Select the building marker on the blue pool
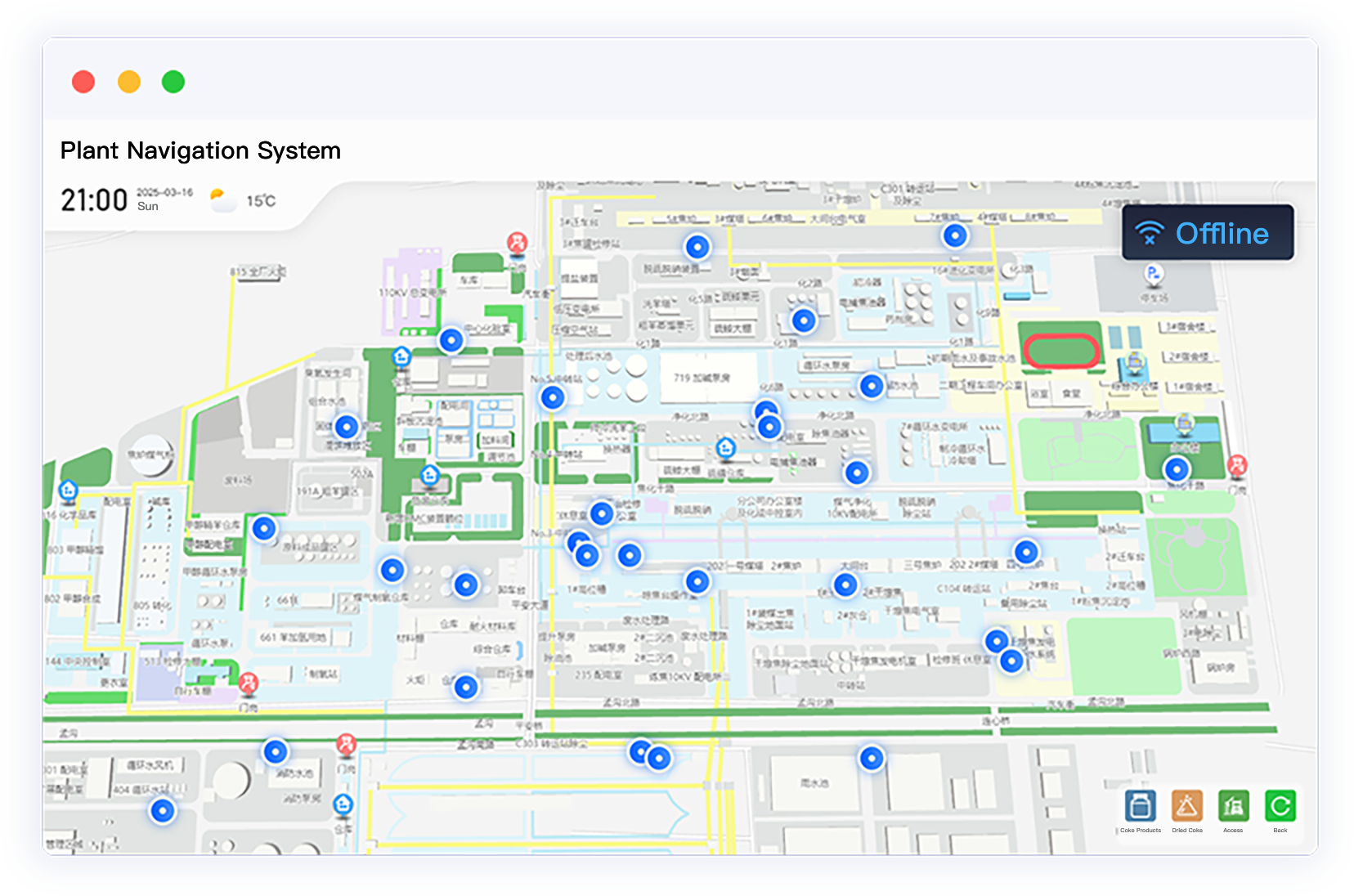 [1184, 423]
